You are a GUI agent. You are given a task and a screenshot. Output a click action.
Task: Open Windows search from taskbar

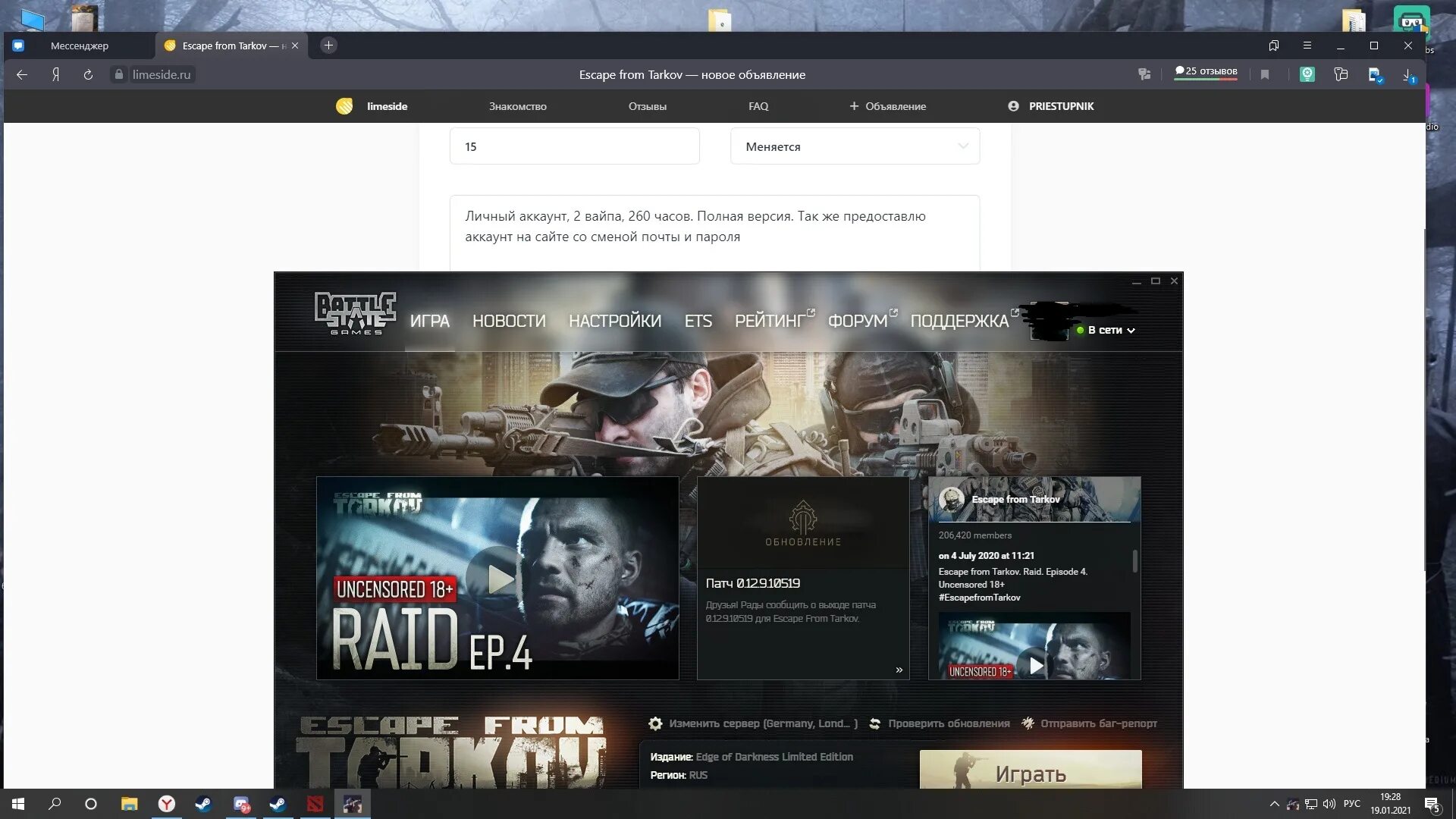click(55, 804)
